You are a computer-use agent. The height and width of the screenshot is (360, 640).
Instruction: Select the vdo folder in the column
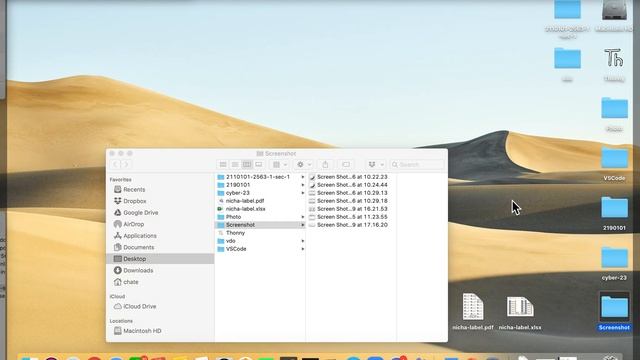[260, 241]
